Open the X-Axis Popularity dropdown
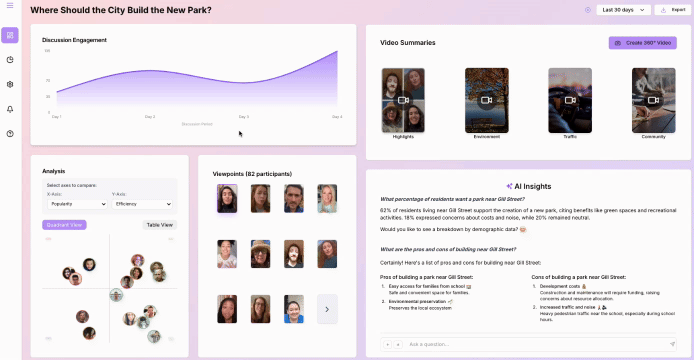694x360 pixels. [x=77, y=204]
